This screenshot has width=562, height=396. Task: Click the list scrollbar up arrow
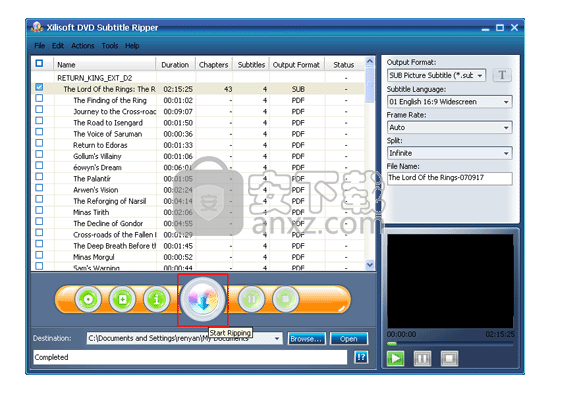coord(370,62)
